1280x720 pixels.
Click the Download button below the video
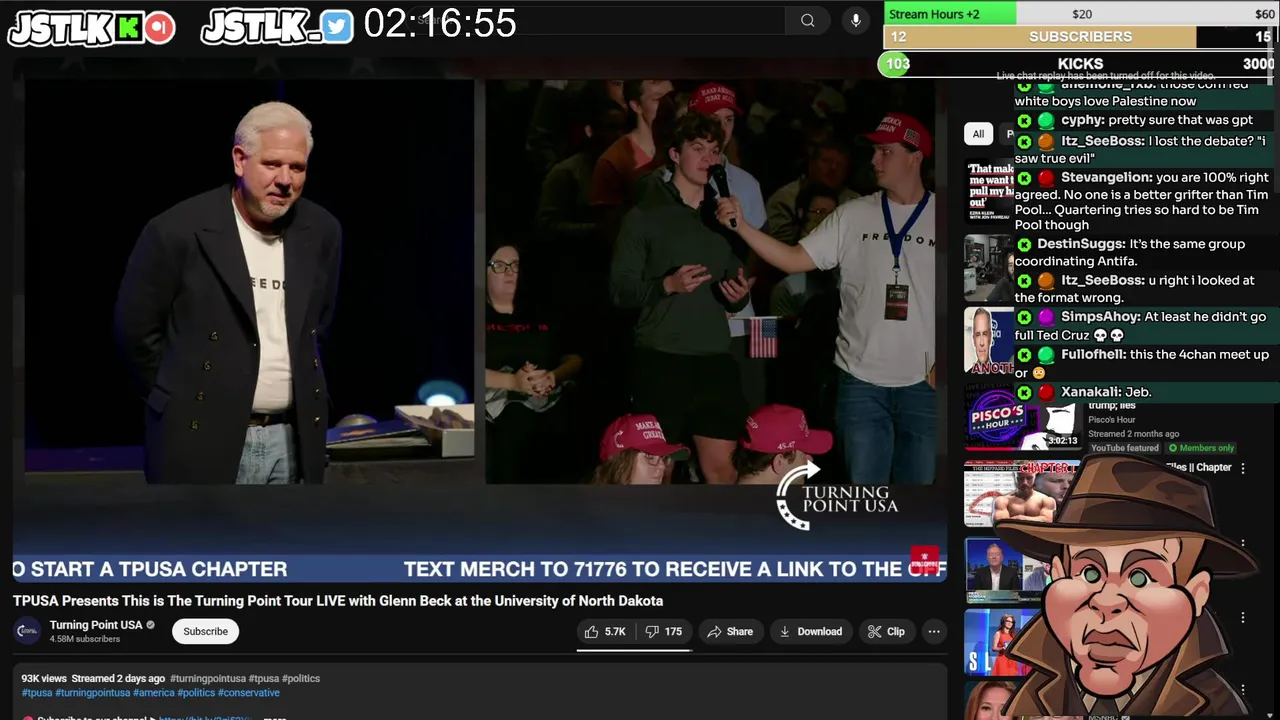(811, 631)
